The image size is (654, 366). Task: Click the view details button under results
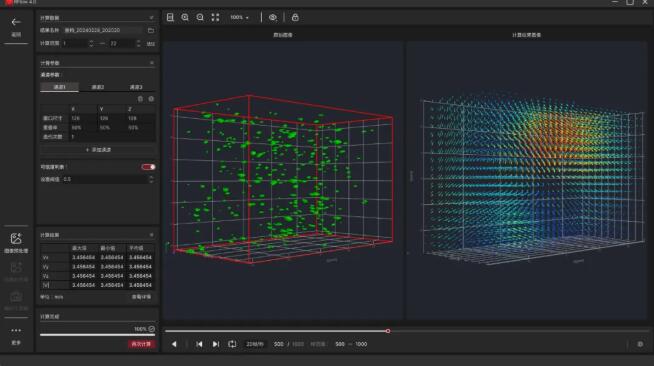(x=141, y=297)
